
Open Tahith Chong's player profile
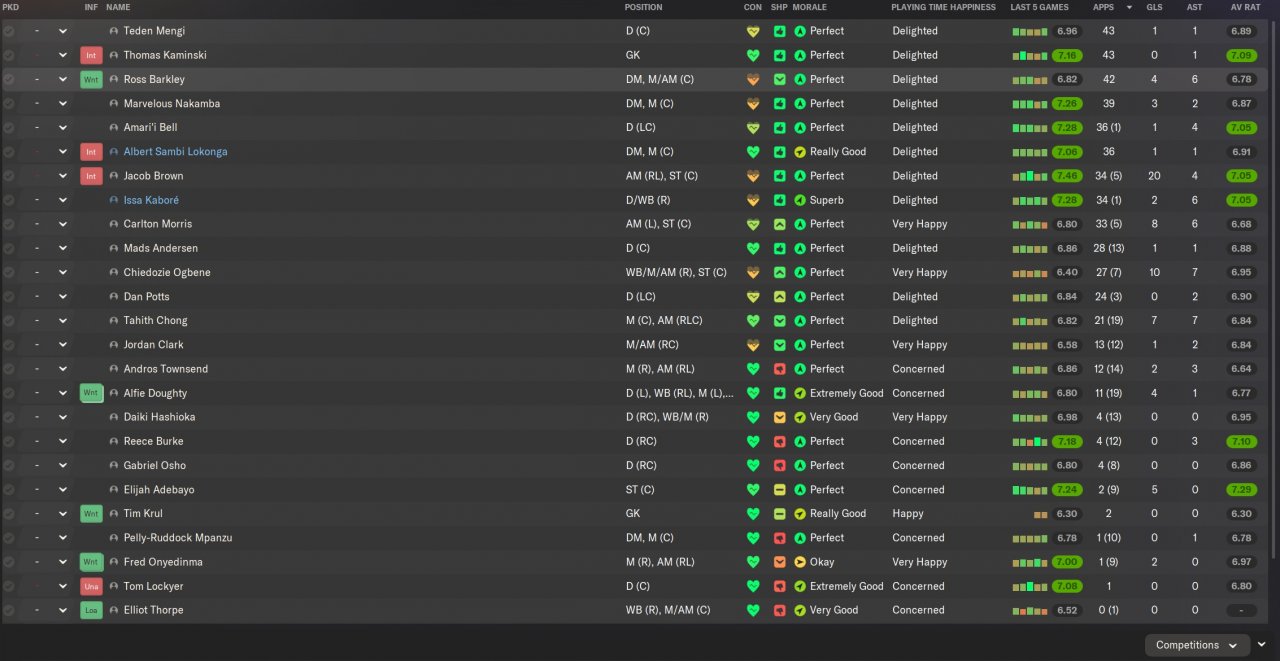click(155, 321)
